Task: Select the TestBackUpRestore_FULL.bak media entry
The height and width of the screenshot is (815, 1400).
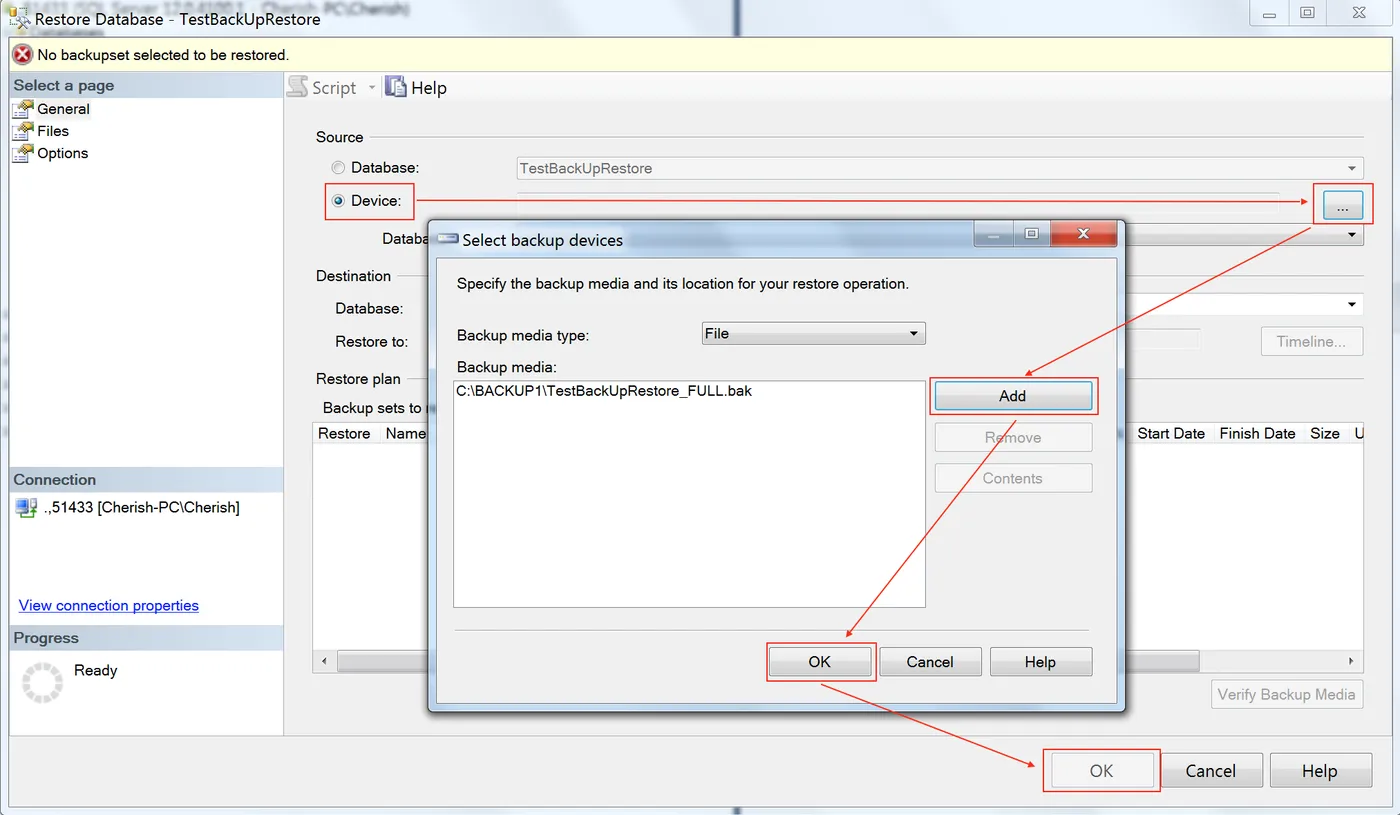Action: click(604, 391)
